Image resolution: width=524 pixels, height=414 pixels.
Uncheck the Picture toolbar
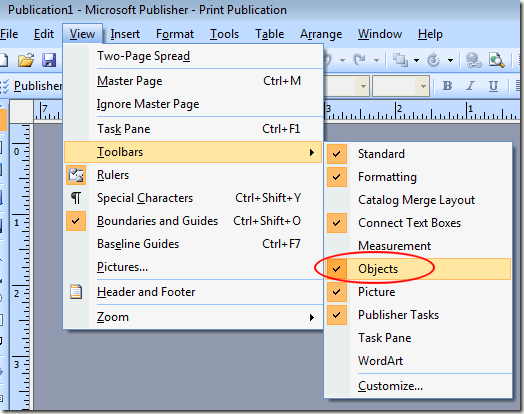click(x=418, y=292)
